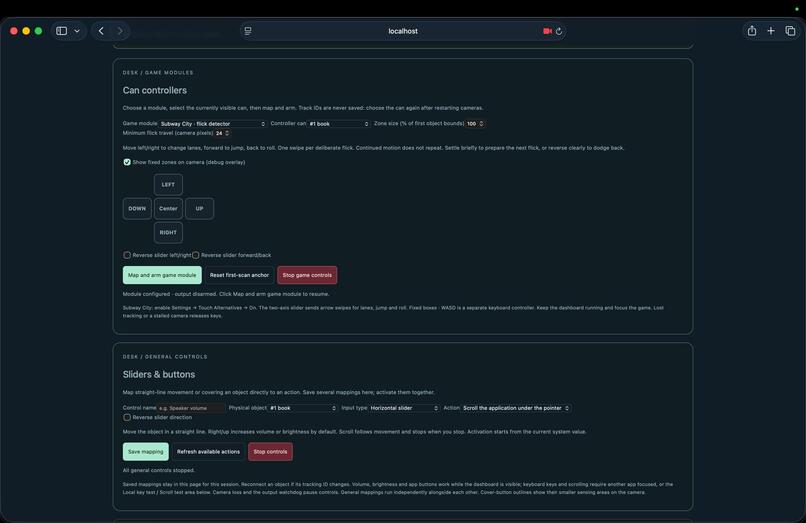Open the Input type dropdown
The image size is (806, 523).
404,408
